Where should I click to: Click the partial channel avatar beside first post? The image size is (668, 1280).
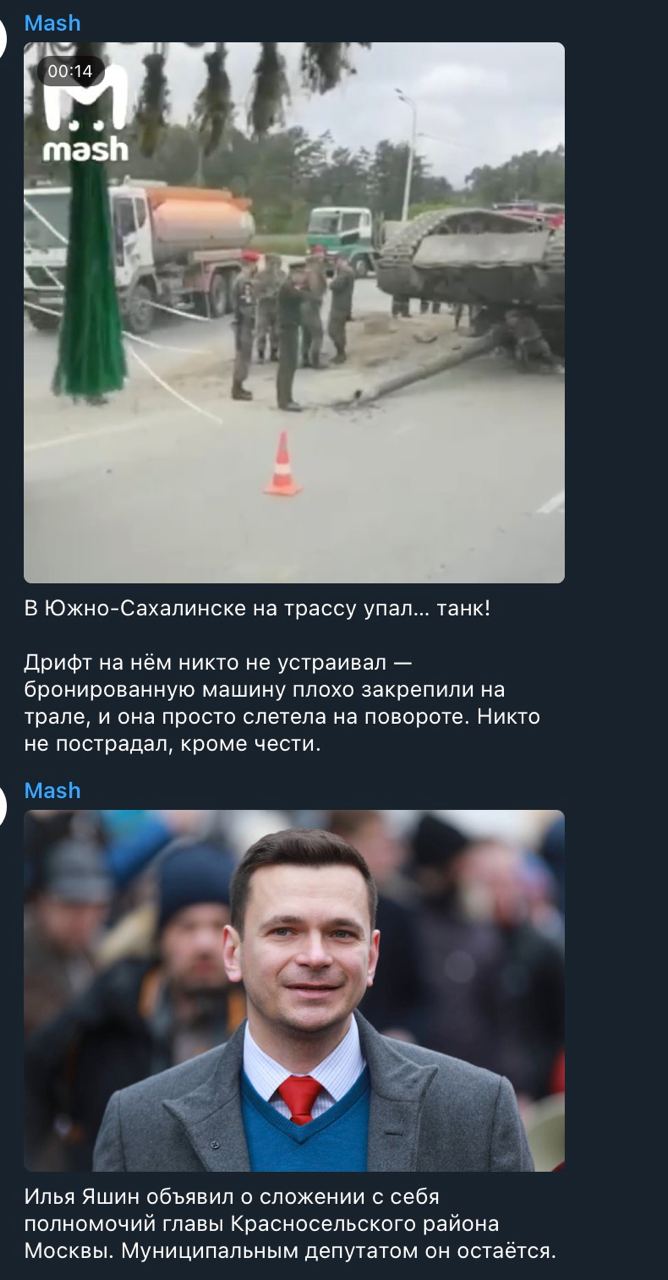point(4,37)
